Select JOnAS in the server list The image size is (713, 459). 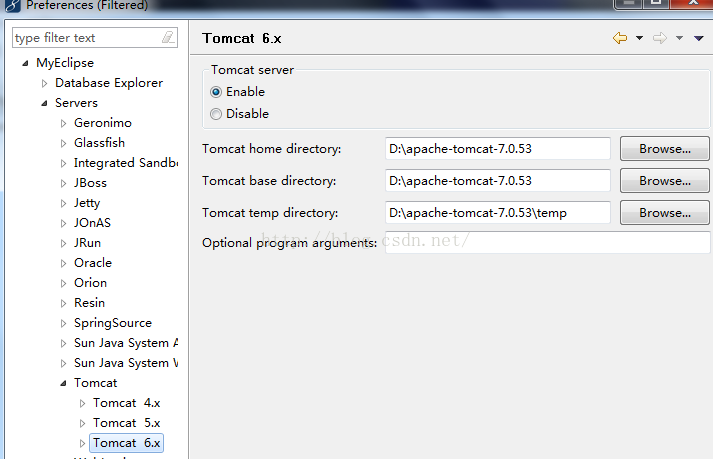pyautogui.click(x=92, y=223)
